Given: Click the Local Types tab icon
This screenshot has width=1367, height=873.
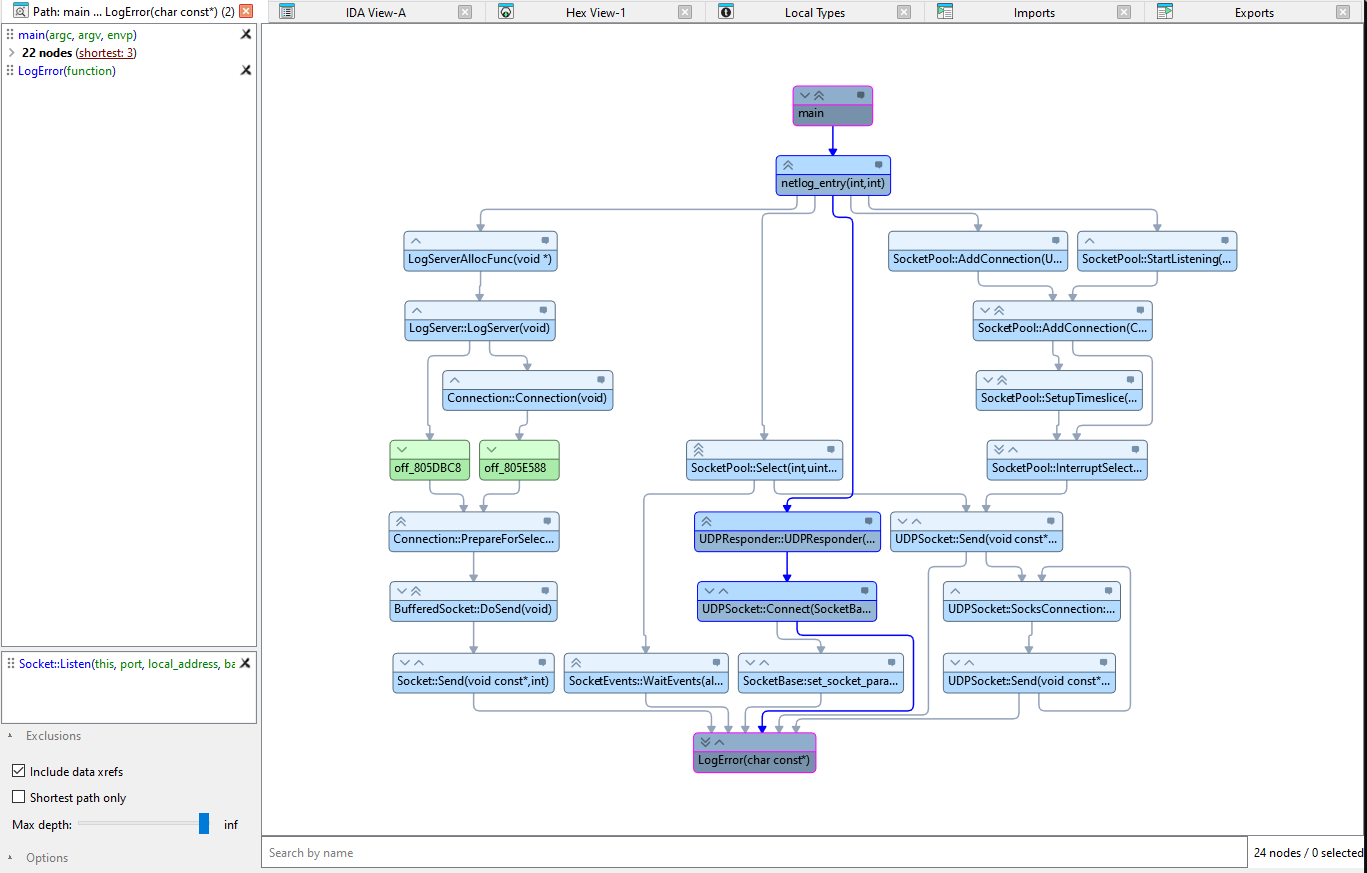Looking at the screenshot, I should (x=726, y=12).
